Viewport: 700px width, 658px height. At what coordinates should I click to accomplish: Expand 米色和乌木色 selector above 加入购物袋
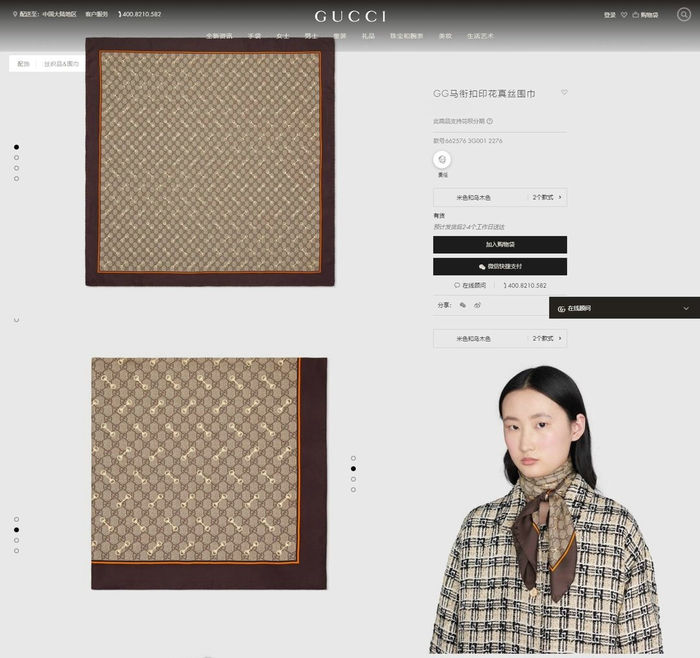tap(500, 197)
